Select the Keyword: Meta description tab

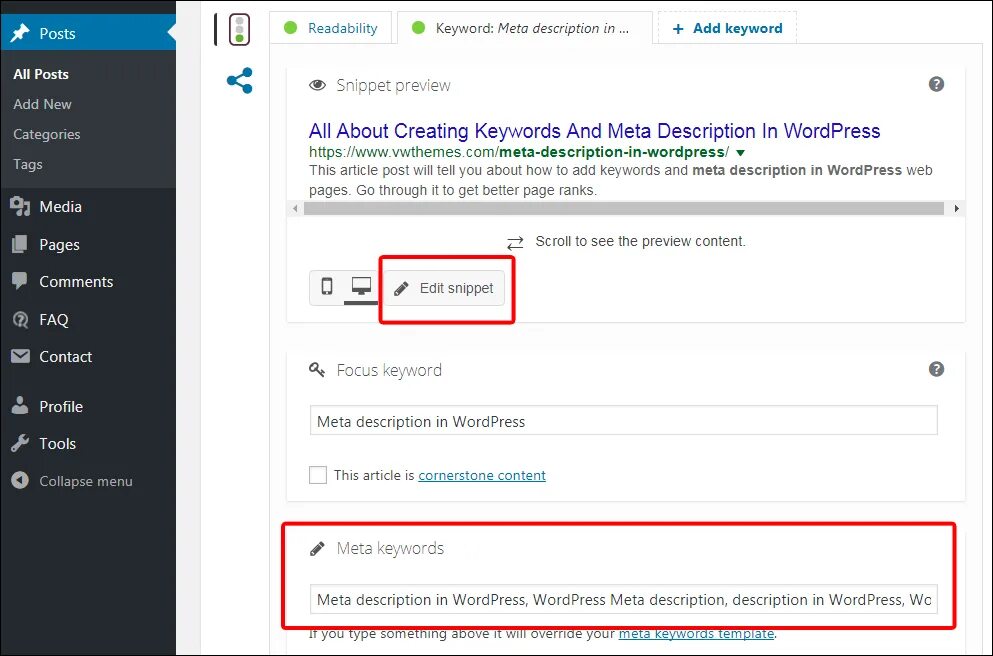524,28
